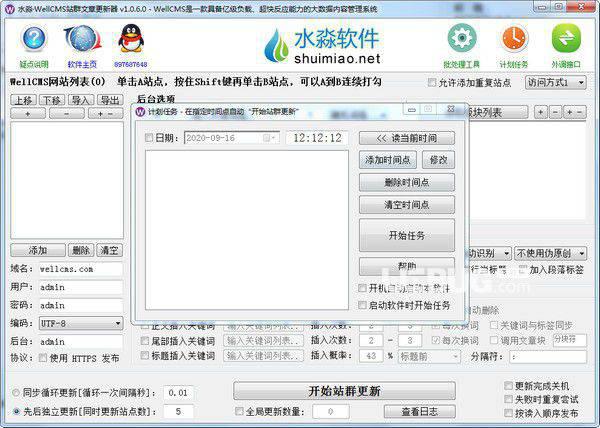Click 添加 button under site list

pos(38,251)
